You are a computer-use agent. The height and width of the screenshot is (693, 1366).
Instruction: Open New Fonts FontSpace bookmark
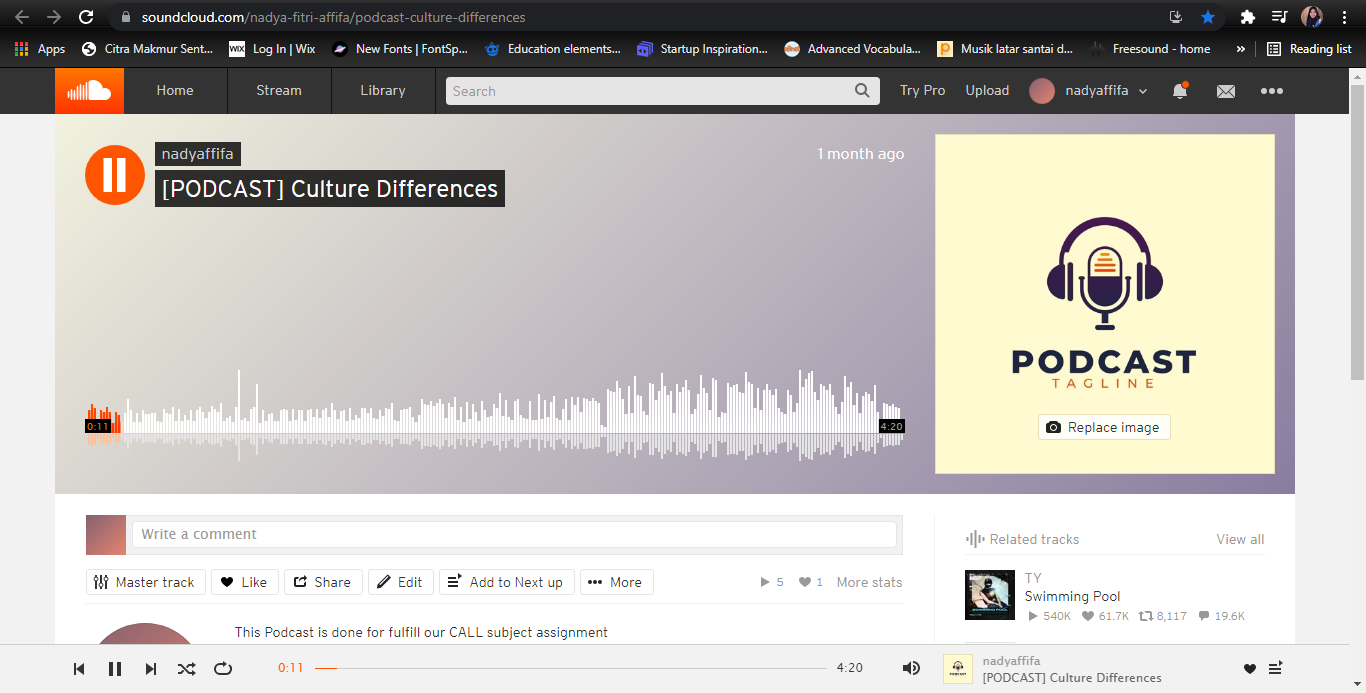400,48
